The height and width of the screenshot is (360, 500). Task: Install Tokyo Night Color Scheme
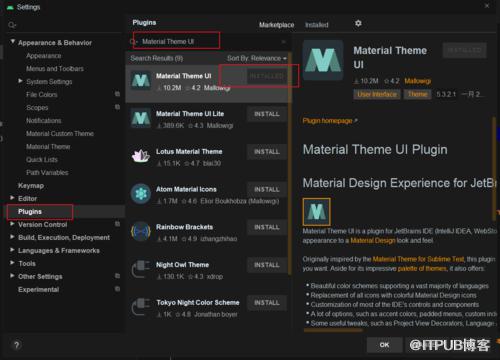pyautogui.click(x=267, y=303)
